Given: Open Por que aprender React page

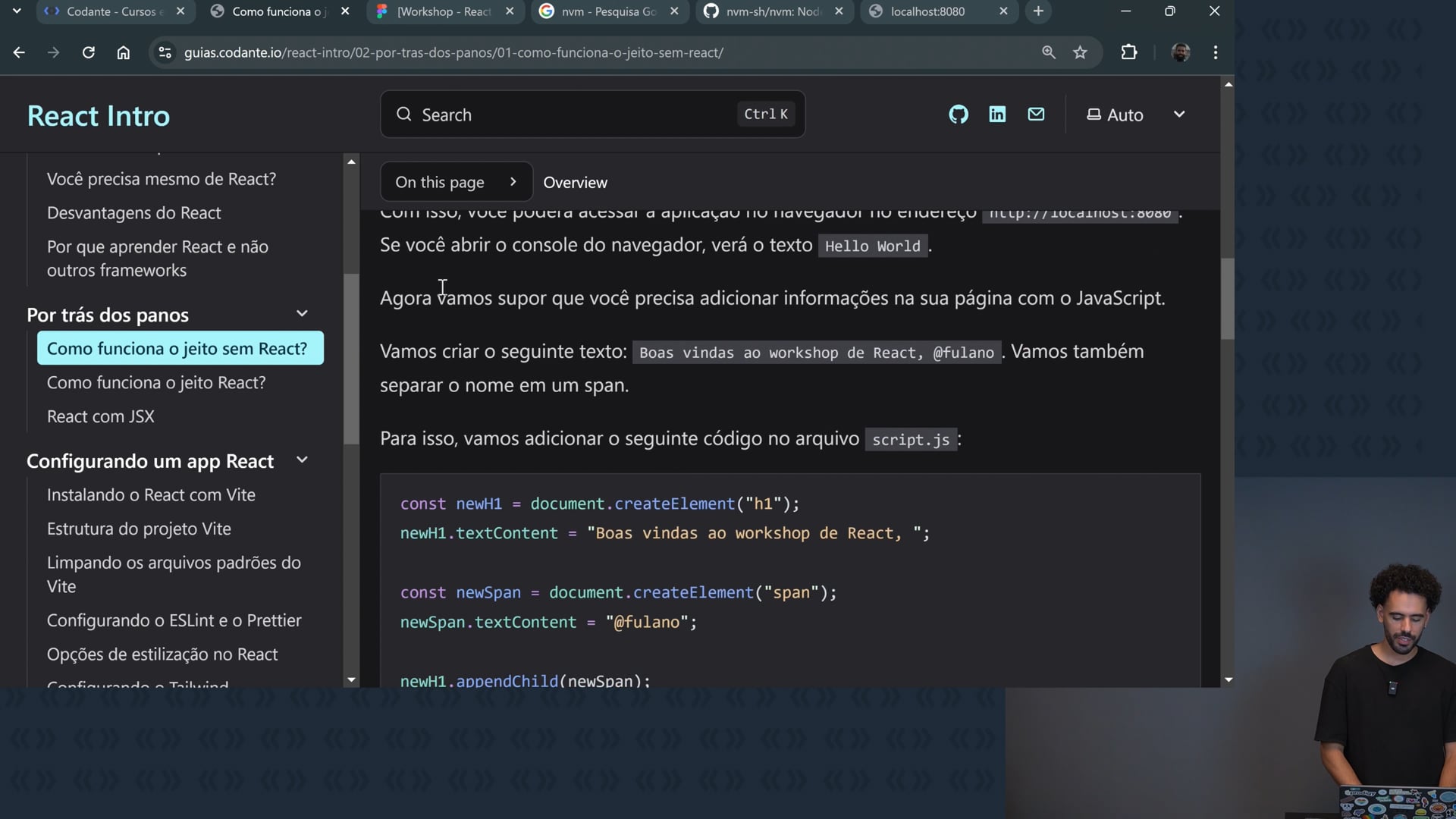Looking at the screenshot, I should 158,259.
